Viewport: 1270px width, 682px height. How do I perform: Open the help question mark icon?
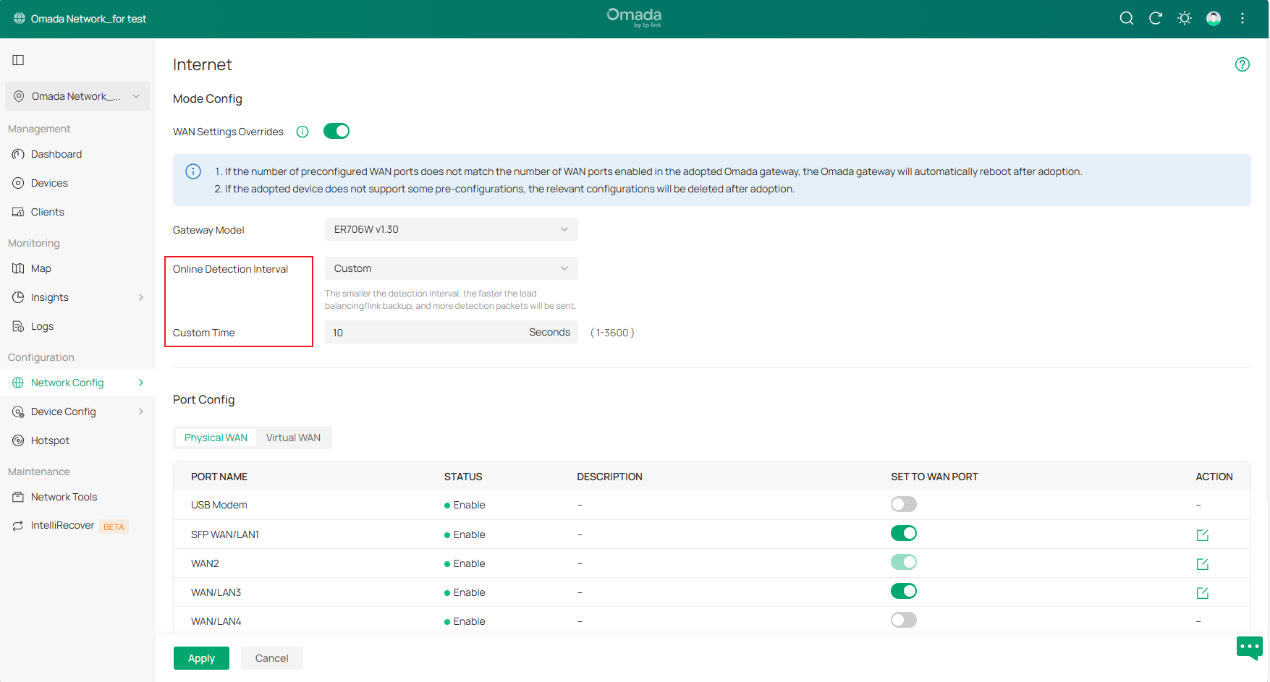1242,64
